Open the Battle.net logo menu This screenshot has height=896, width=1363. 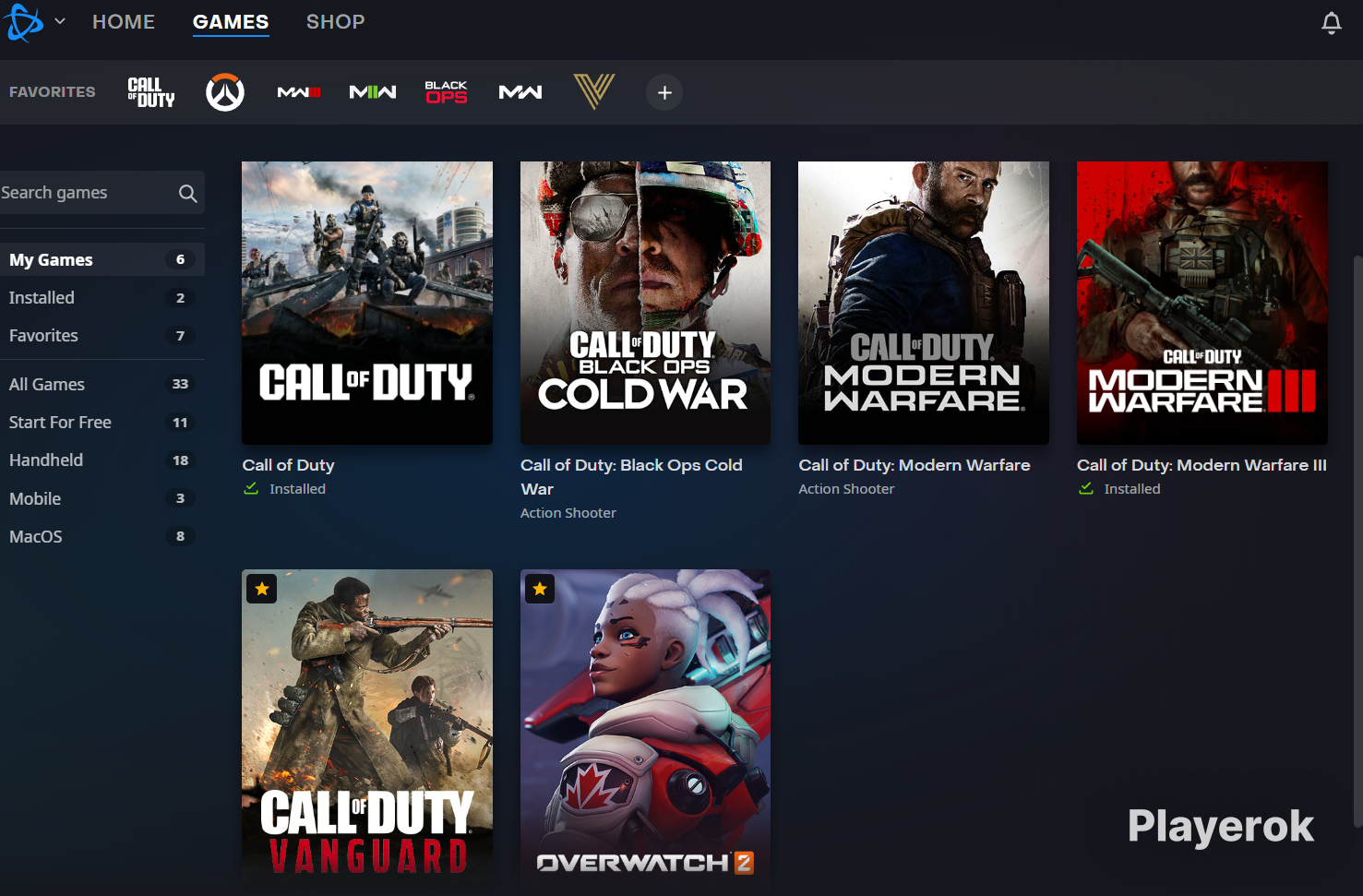point(24,22)
